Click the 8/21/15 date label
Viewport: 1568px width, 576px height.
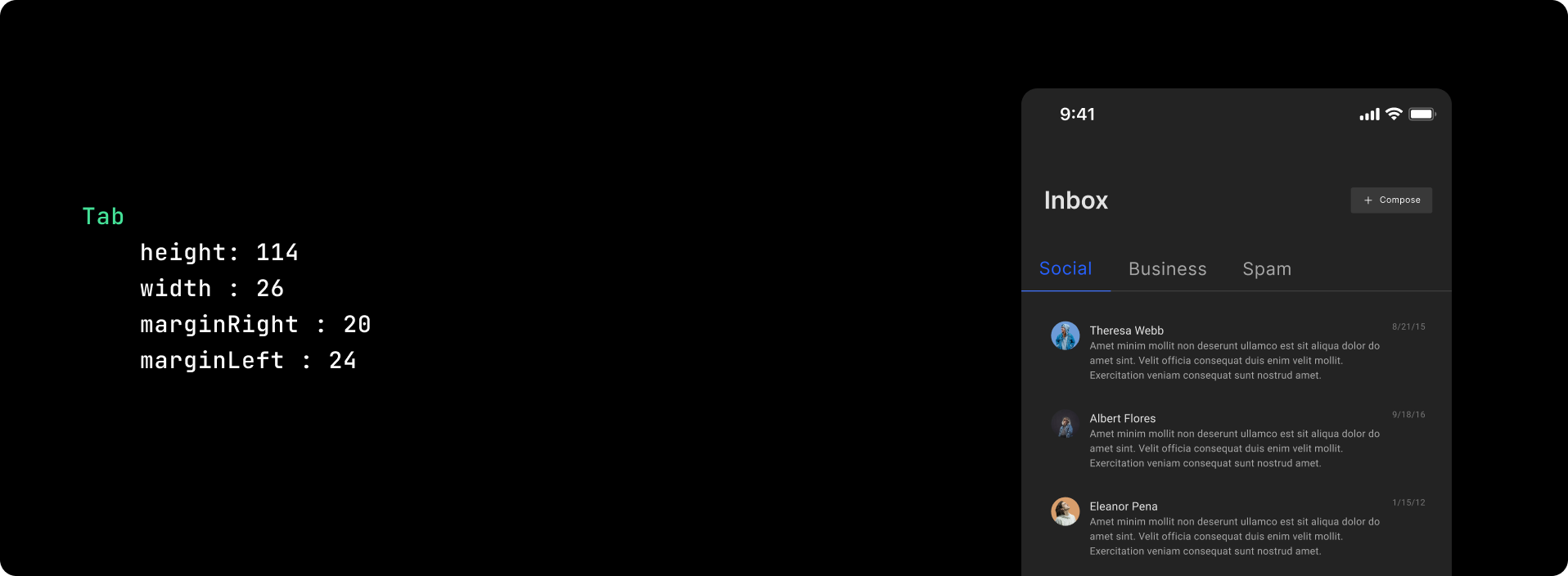click(x=1408, y=326)
